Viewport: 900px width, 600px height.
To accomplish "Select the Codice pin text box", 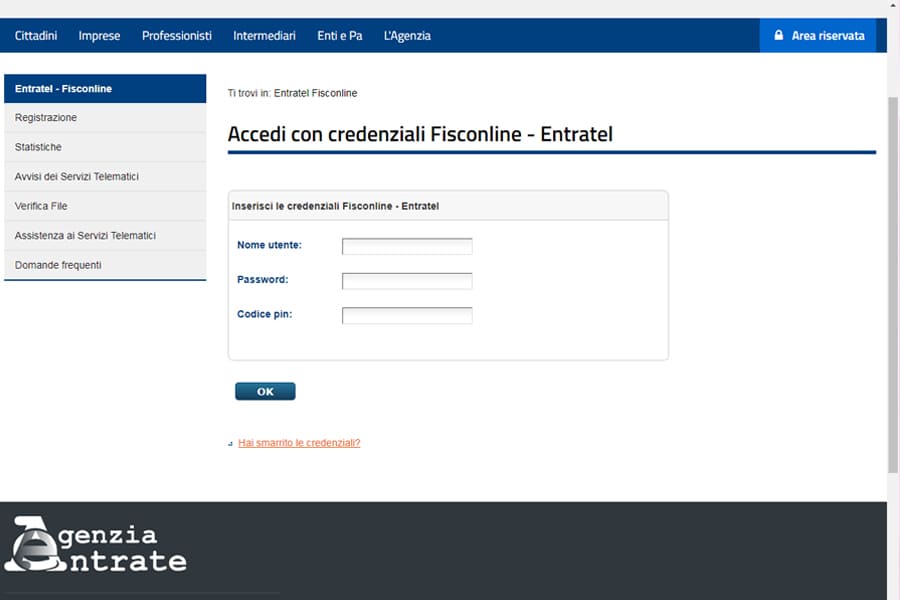I will pos(407,315).
